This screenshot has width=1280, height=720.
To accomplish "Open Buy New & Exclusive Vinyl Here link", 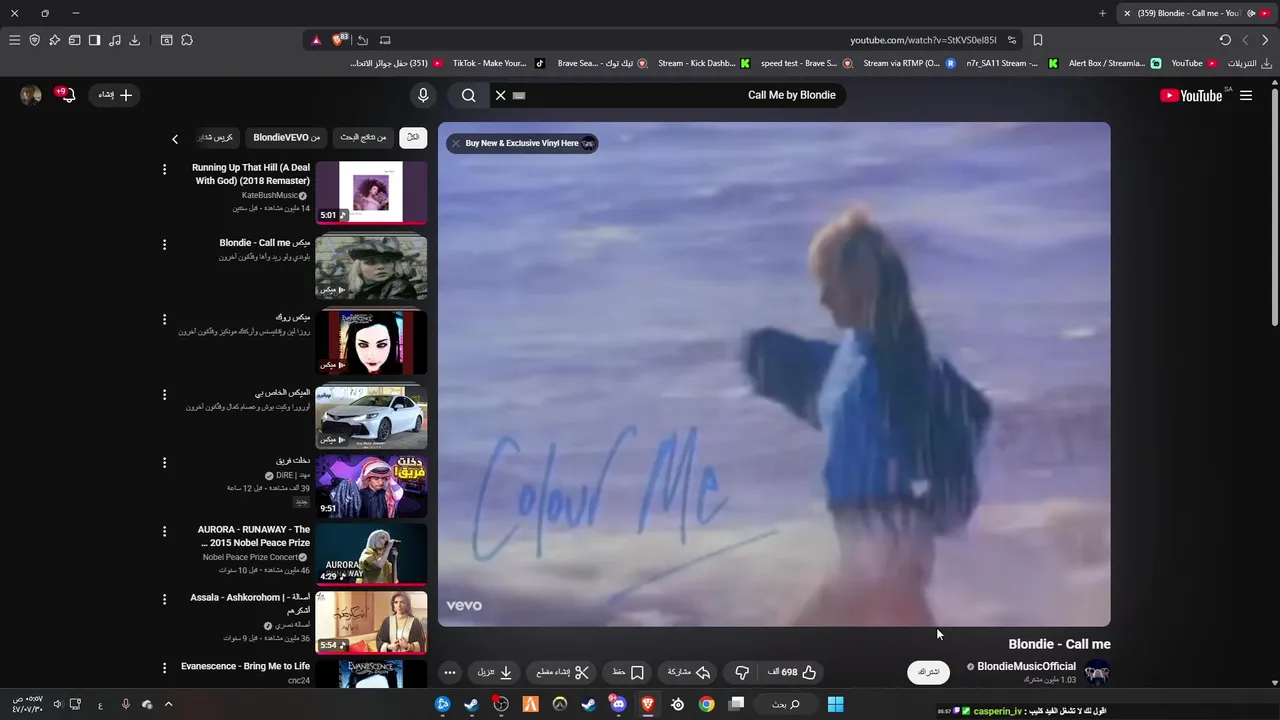I will (x=522, y=143).
